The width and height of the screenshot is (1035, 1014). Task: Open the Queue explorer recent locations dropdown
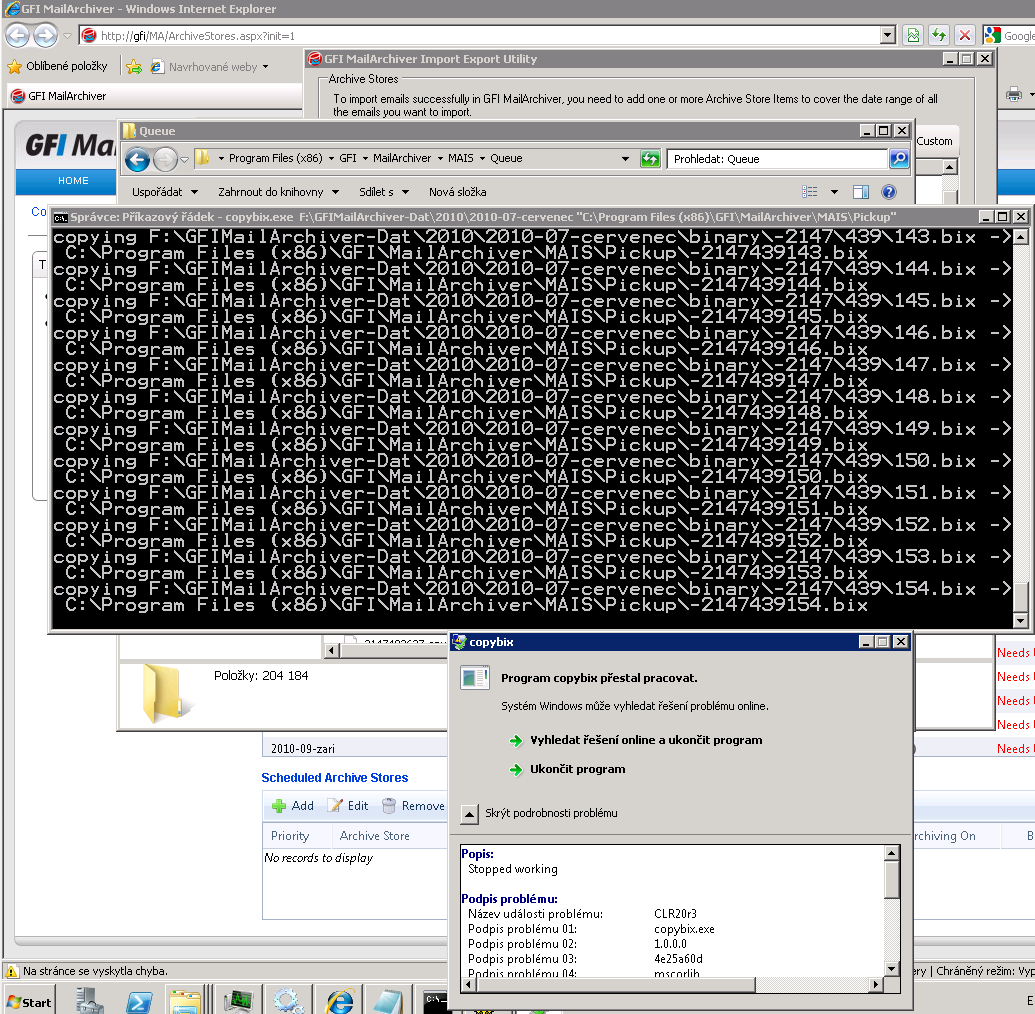click(x=185, y=159)
